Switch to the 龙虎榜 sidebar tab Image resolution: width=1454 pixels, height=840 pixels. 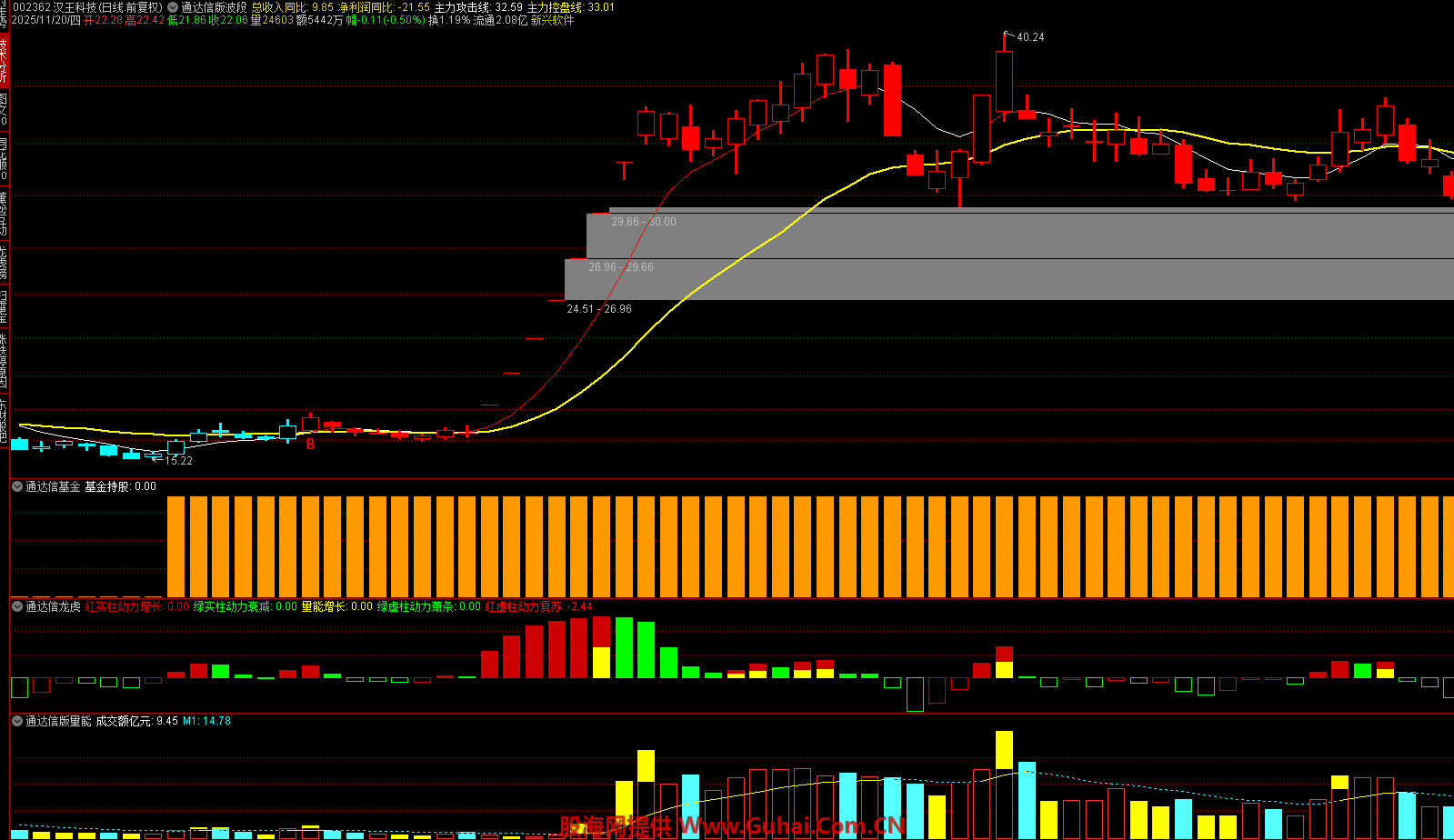click(4, 262)
